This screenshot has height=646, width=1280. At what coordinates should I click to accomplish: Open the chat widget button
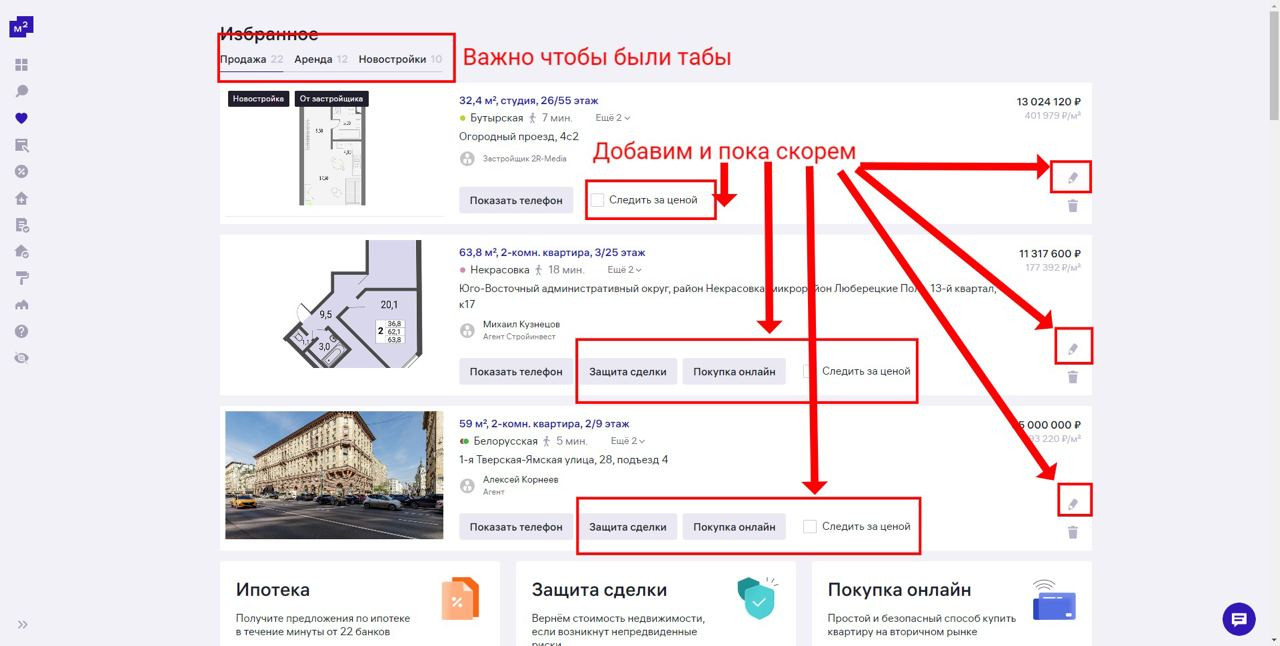coord(1239,619)
